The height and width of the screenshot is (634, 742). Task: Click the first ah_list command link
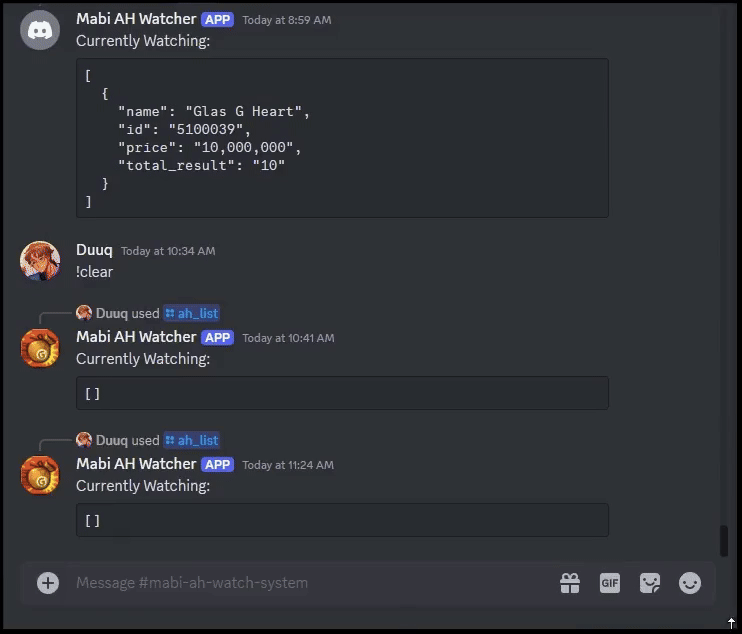[192, 313]
